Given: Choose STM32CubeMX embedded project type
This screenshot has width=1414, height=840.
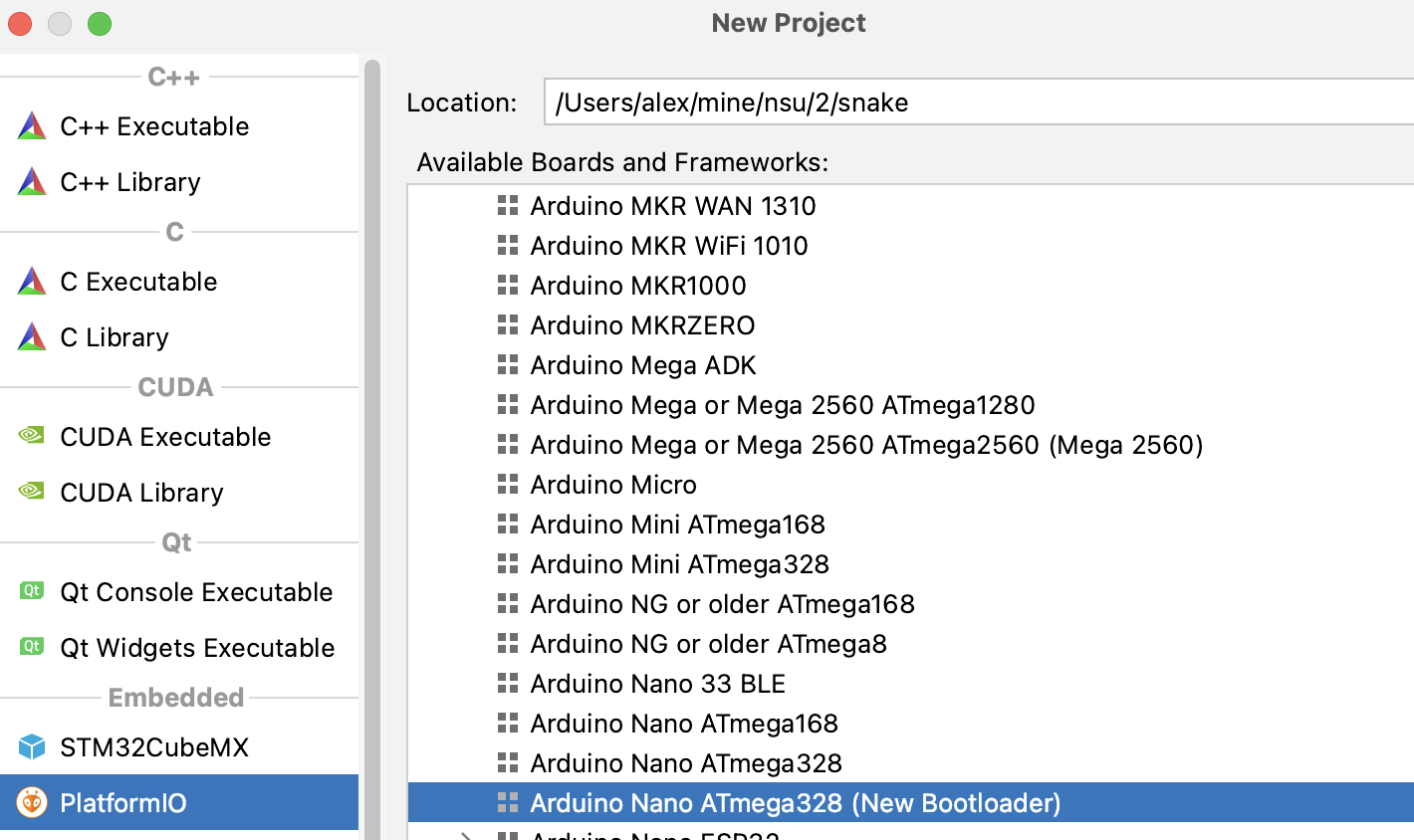Looking at the screenshot, I should [179, 747].
